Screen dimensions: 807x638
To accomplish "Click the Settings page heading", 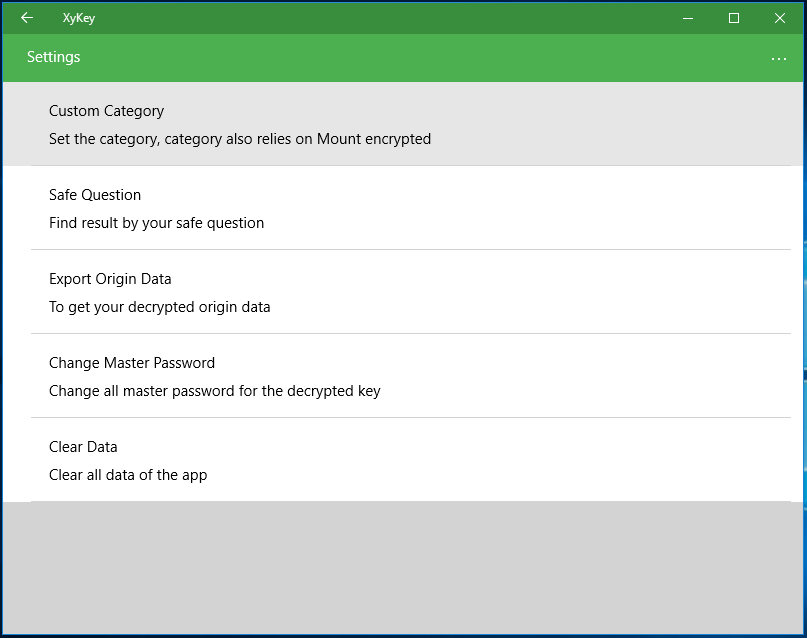I will (x=54, y=57).
